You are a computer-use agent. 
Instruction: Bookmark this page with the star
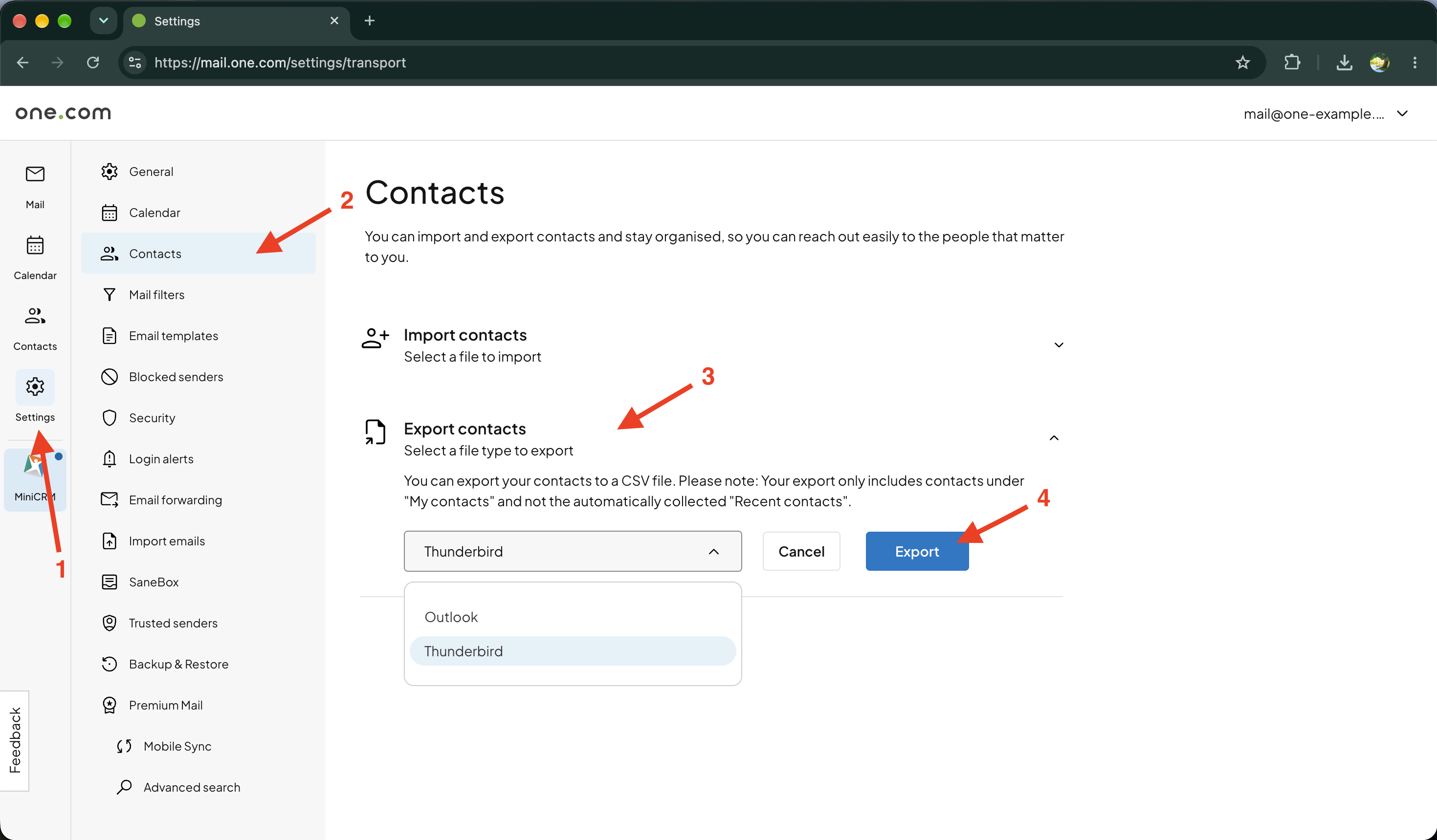(1242, 62)
